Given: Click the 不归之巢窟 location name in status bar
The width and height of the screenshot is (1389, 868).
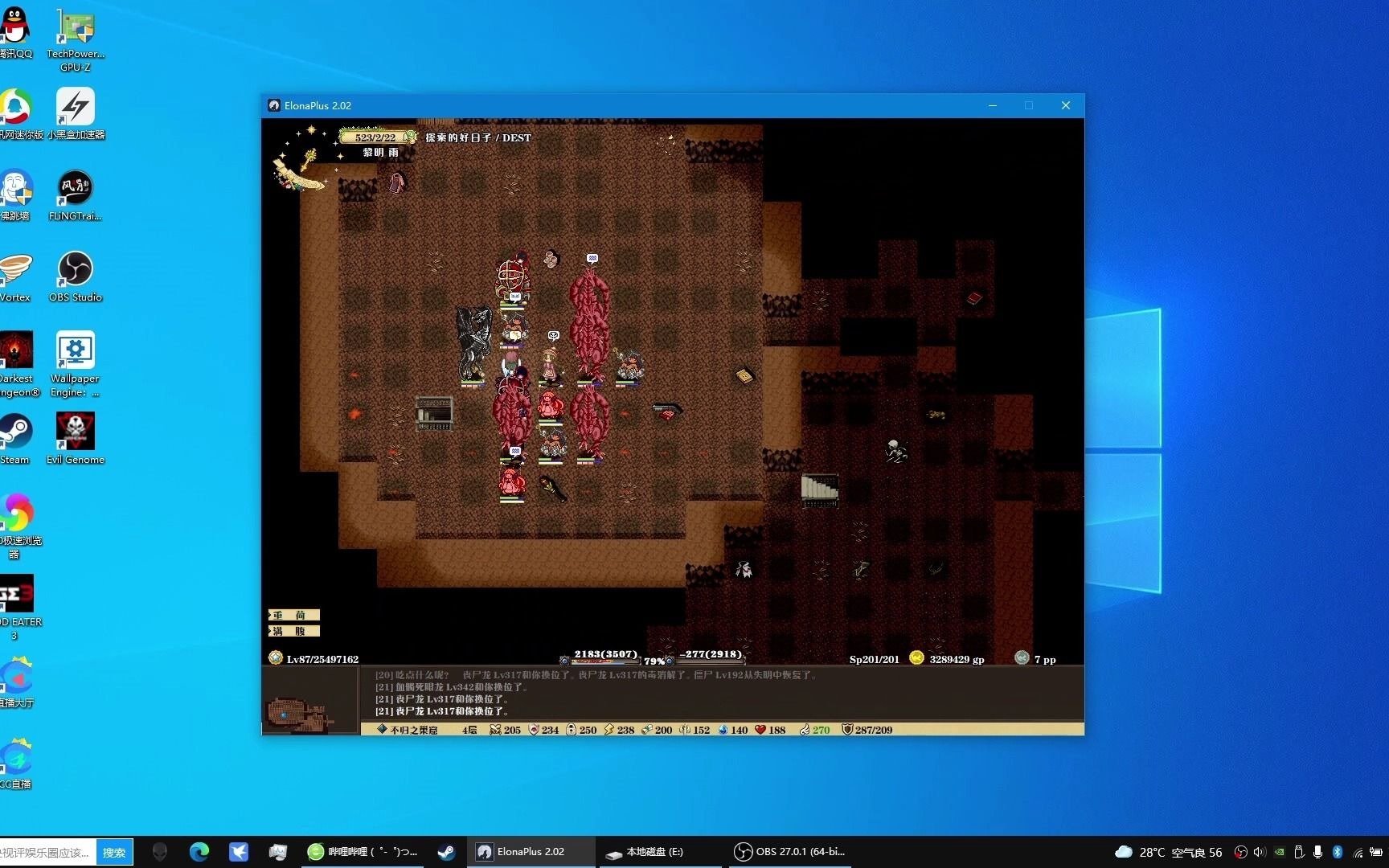Looking at the screenshot, I should coord(413,730).
